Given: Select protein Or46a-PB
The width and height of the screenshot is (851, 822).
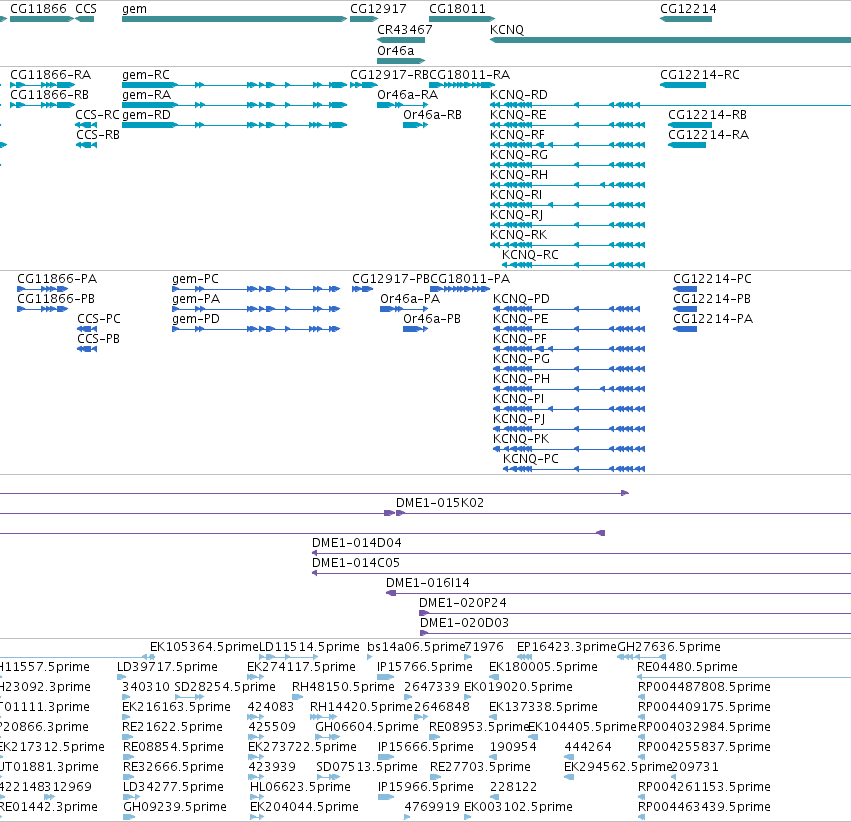Looking at the screenshot, I should click(x=415, y=329).
